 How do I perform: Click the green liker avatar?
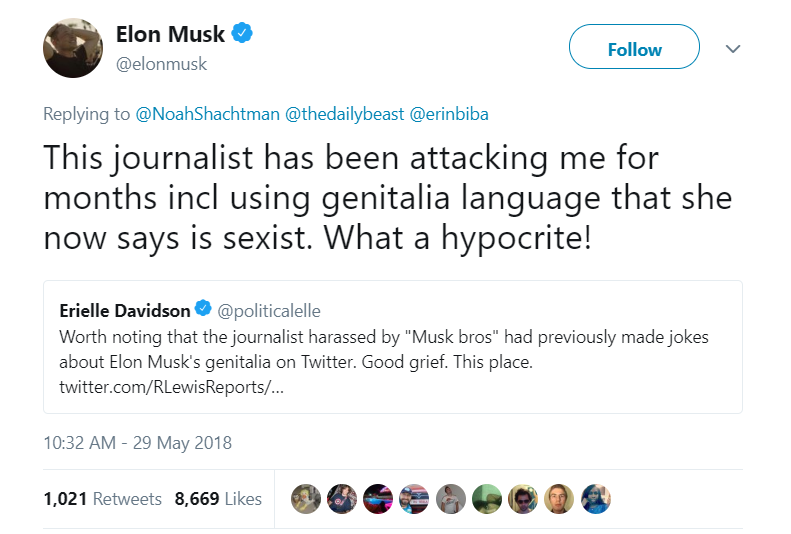pyautogui.click(x=487, y=498)
